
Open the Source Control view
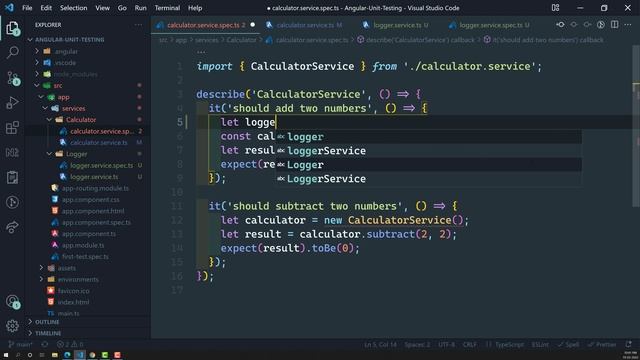click(13, 78)
